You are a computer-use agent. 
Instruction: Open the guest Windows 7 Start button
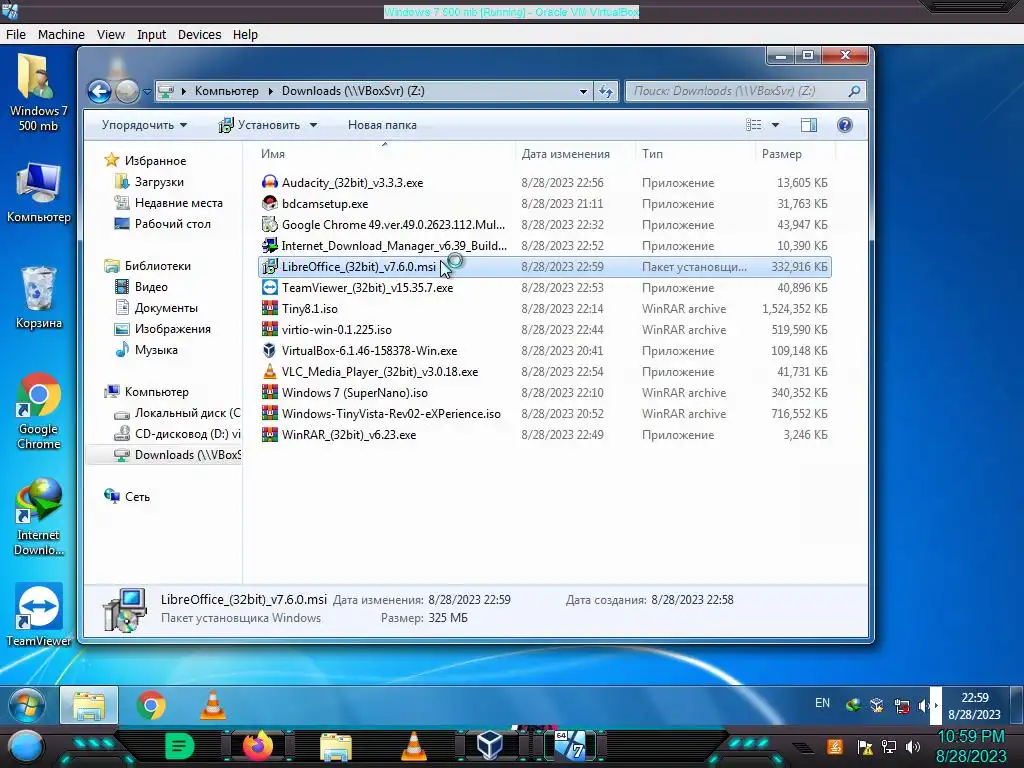point(27,706)
